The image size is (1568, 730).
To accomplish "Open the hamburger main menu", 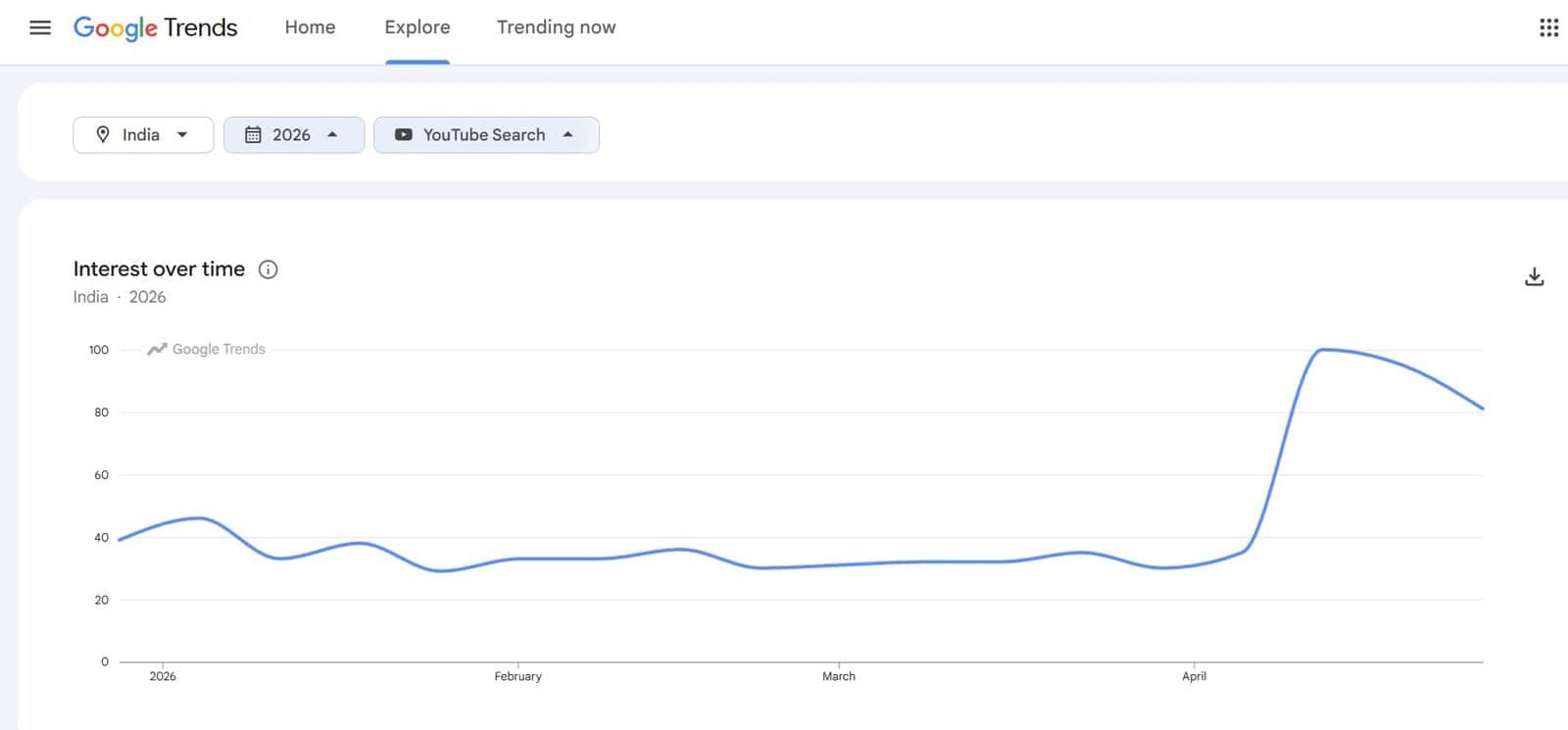I will point(40,27).
